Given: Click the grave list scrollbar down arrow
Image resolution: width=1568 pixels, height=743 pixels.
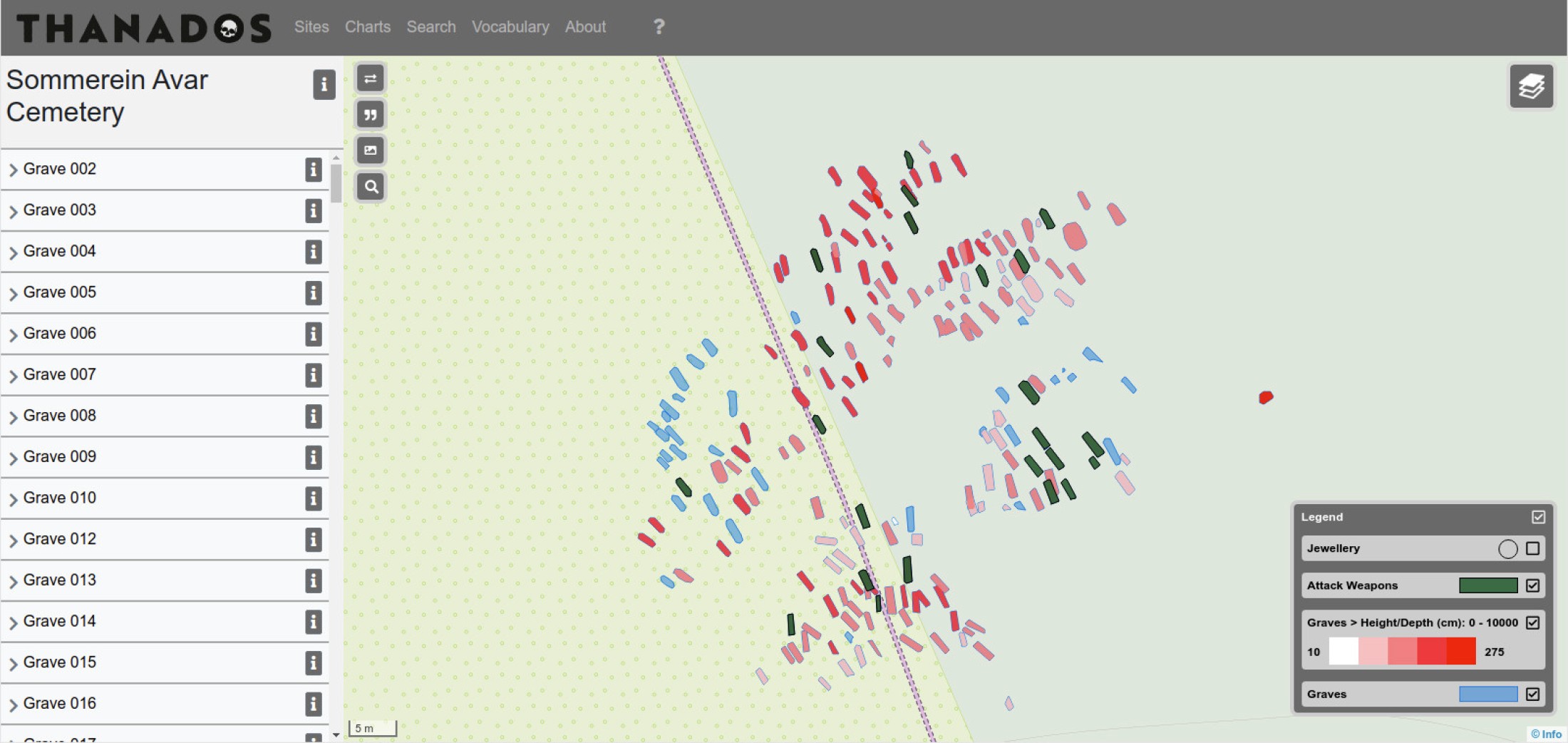Looking at the screenshot, I should [336, 734].
